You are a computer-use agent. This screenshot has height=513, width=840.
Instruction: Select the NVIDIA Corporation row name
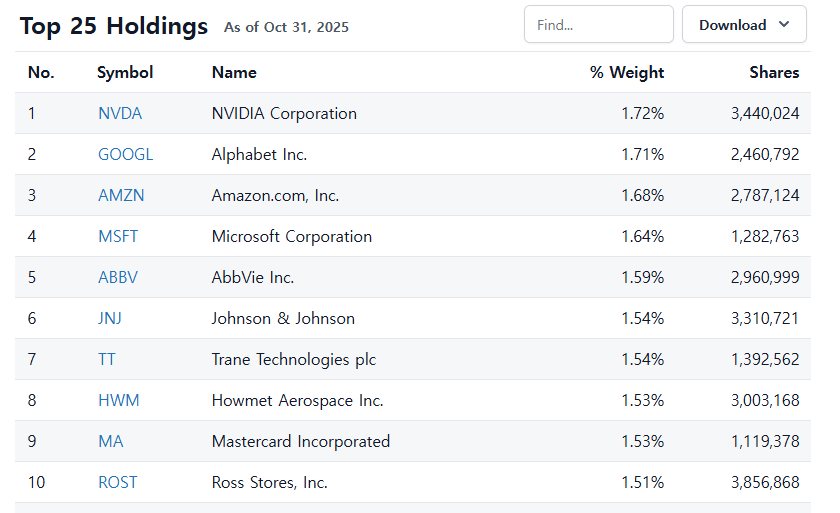[284, 114]
